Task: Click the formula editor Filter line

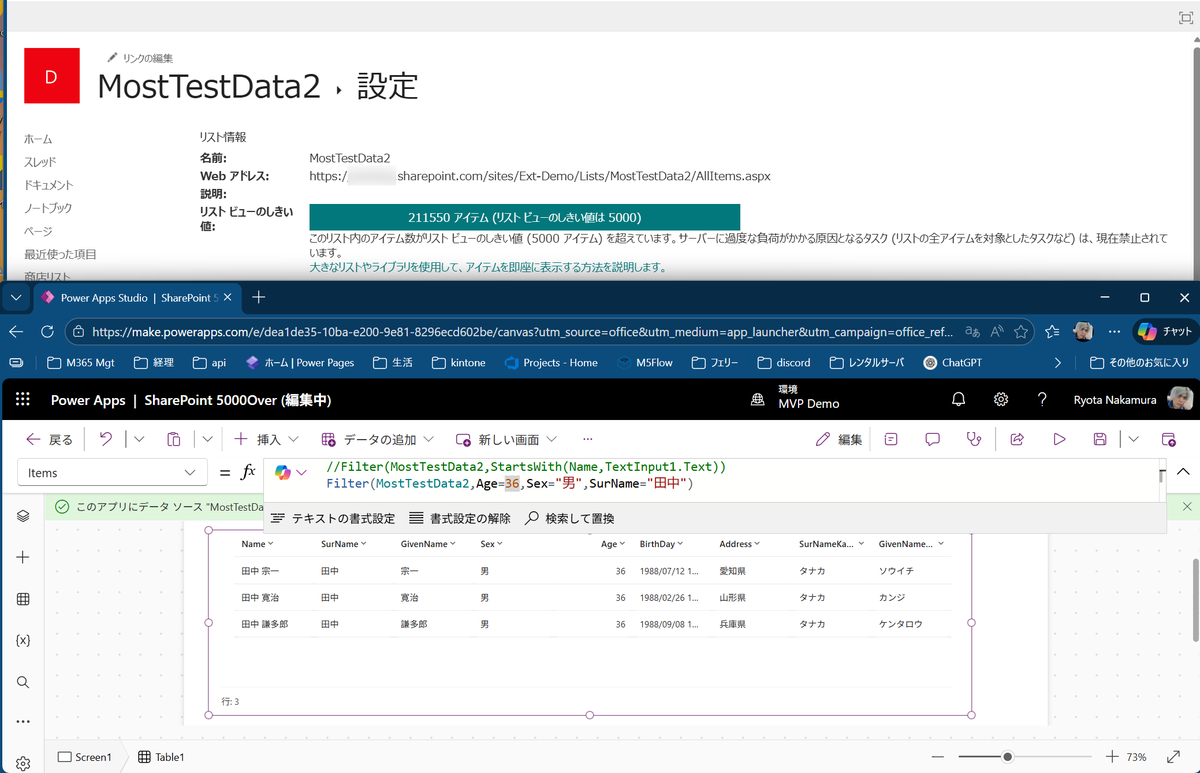Action: [510, 484]
